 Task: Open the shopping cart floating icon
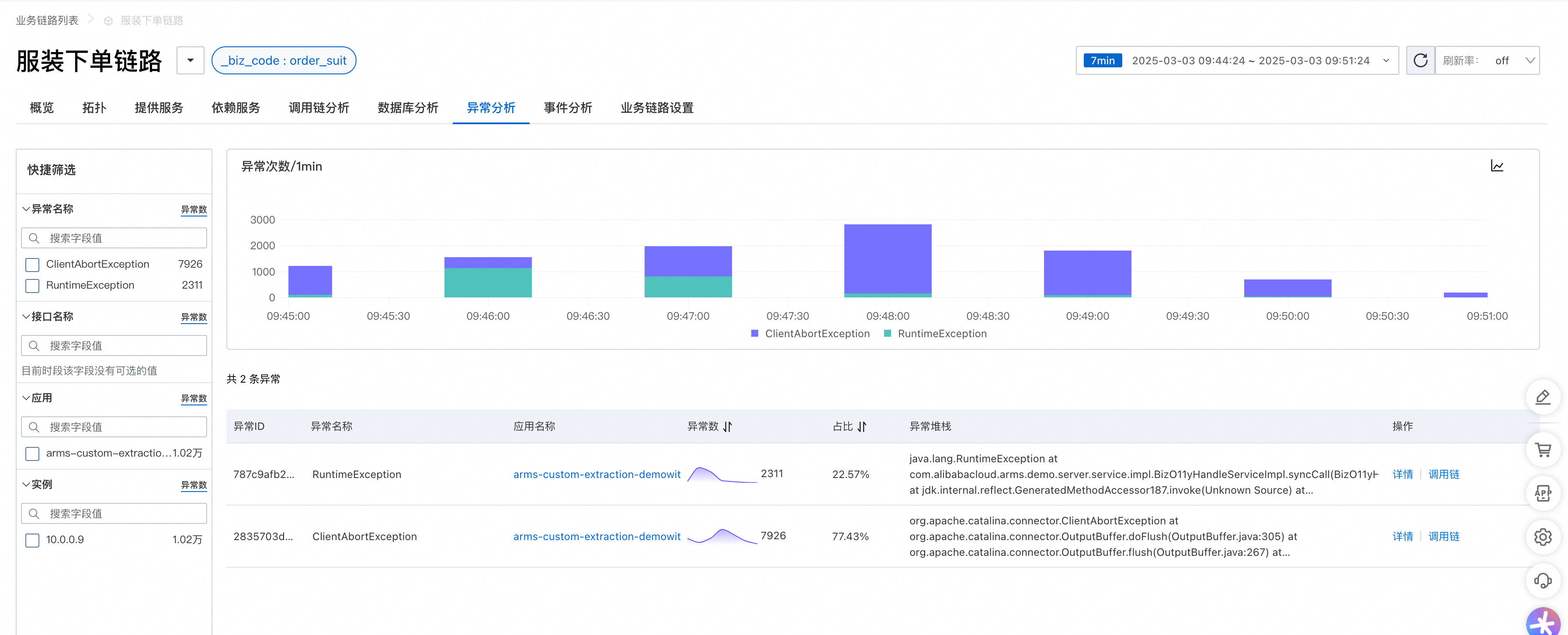[1543, 450]
